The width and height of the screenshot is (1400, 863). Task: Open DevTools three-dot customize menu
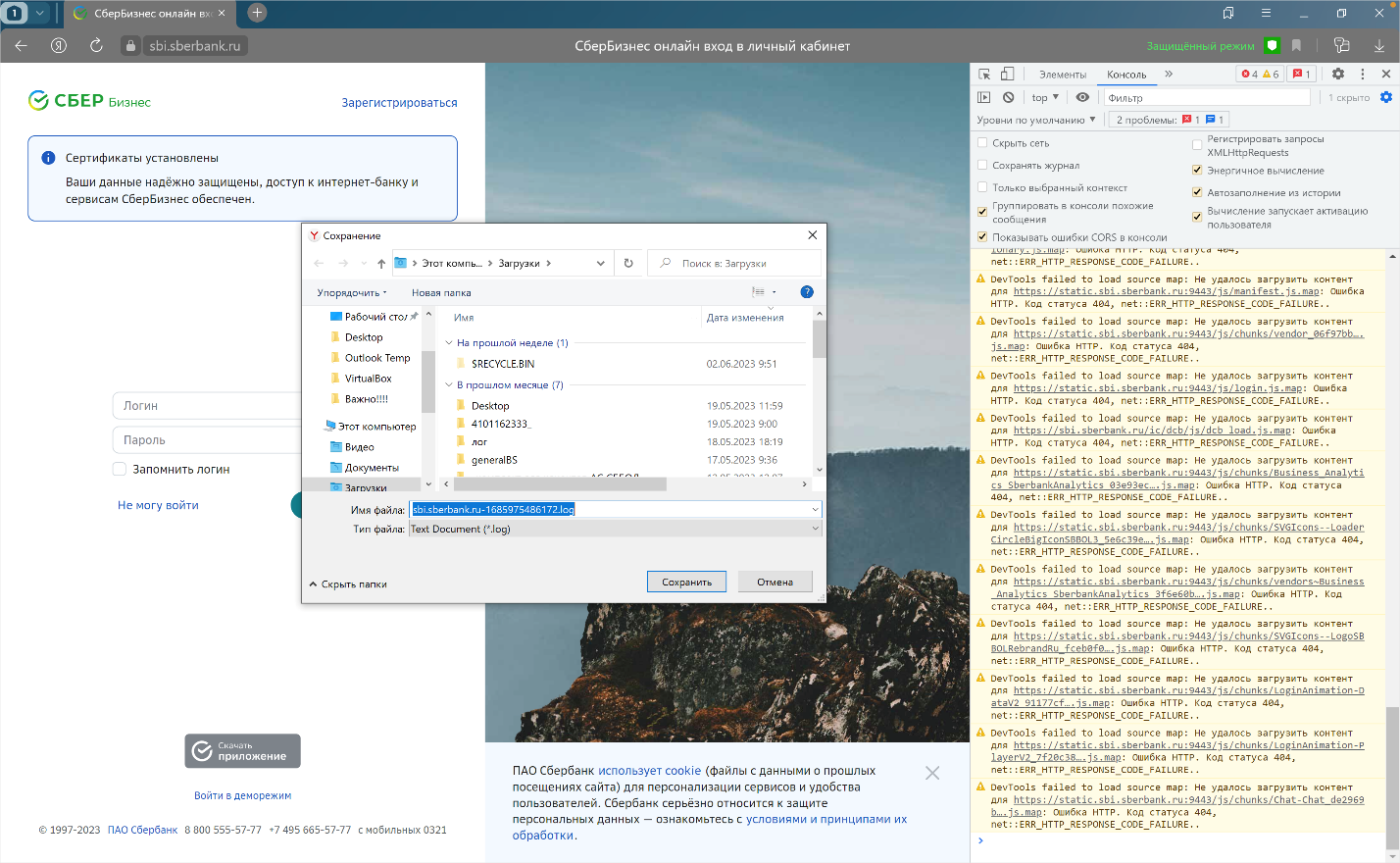click(1362, 75)
